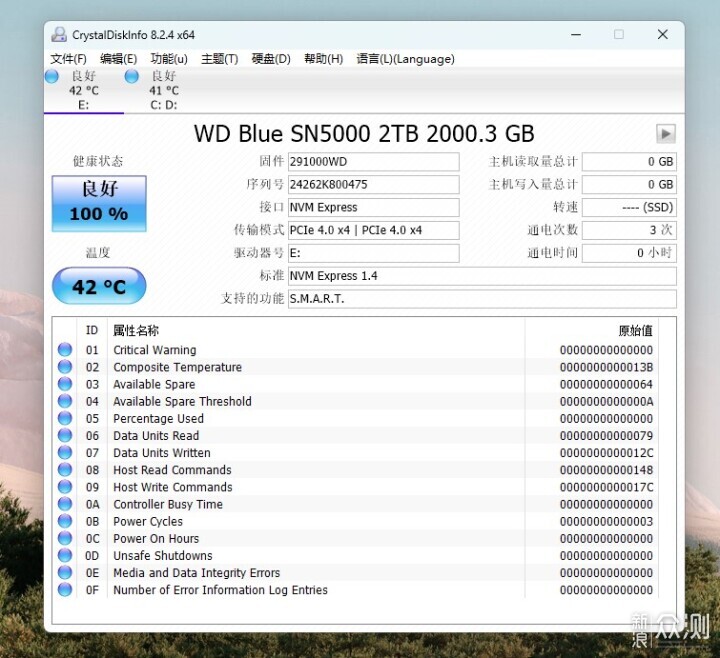Image resolution: width=720 pixels, height=658 pixels.
Task: Click the status orb for Critical Warning
Action: pos(65,349)
